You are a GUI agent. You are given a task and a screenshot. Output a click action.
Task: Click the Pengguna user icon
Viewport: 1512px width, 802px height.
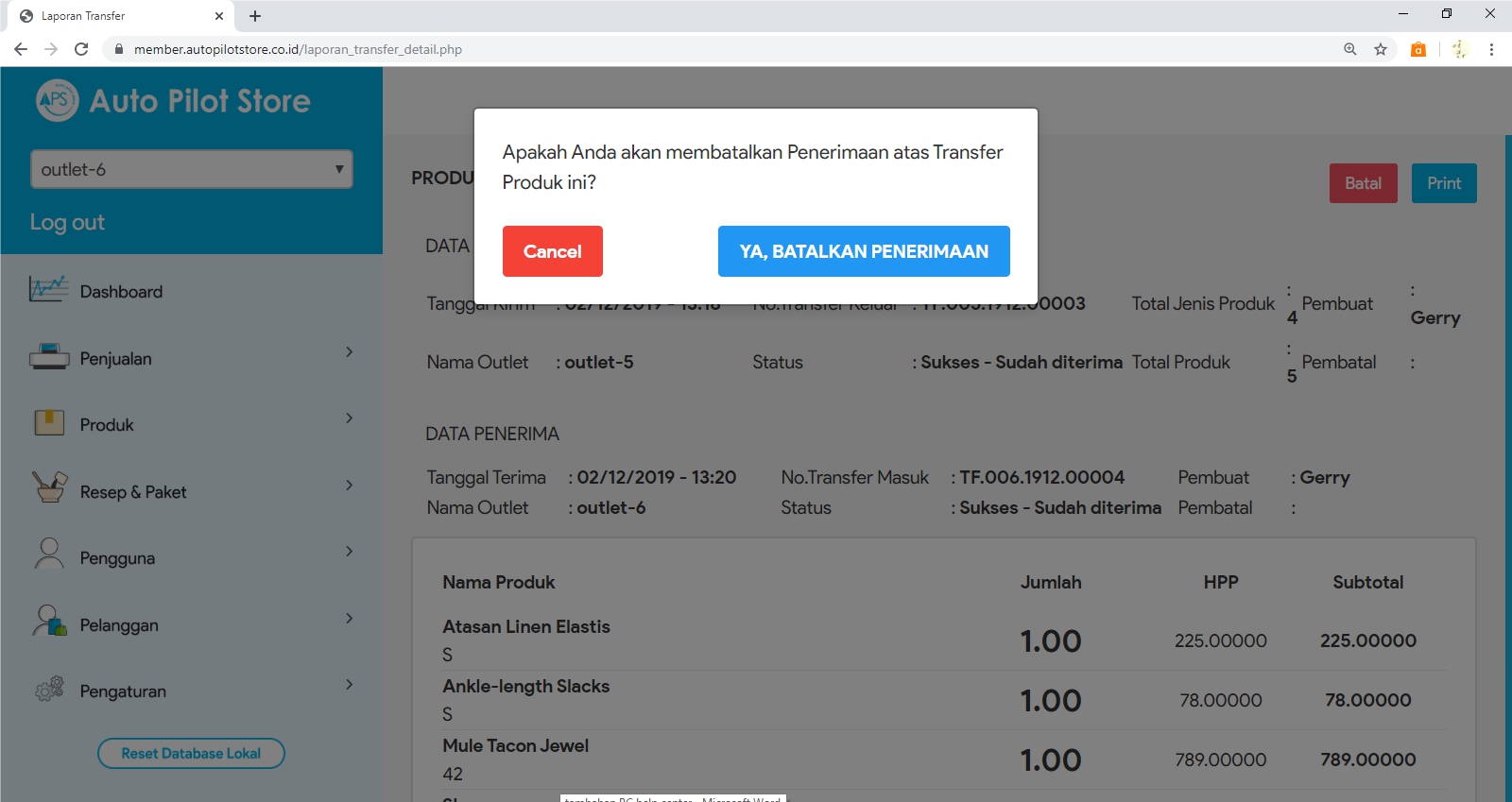[49, 555]
